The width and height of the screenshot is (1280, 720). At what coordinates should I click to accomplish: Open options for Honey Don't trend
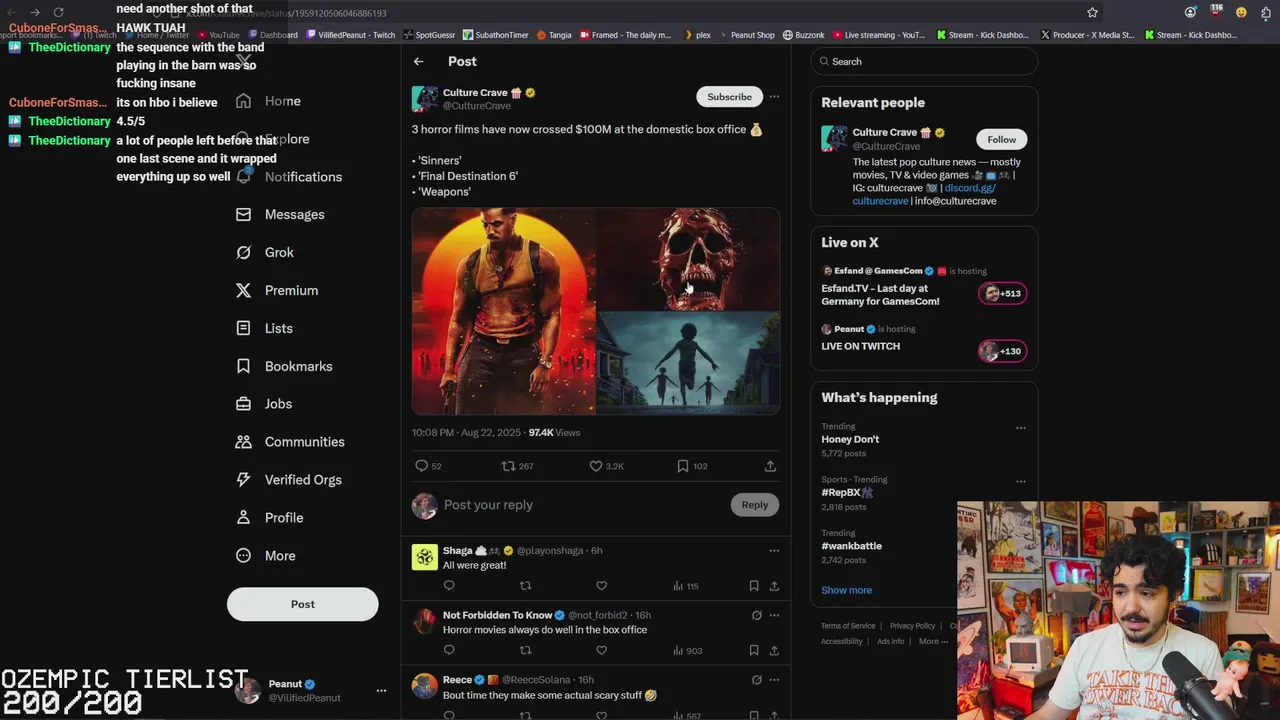(1021, 428)
